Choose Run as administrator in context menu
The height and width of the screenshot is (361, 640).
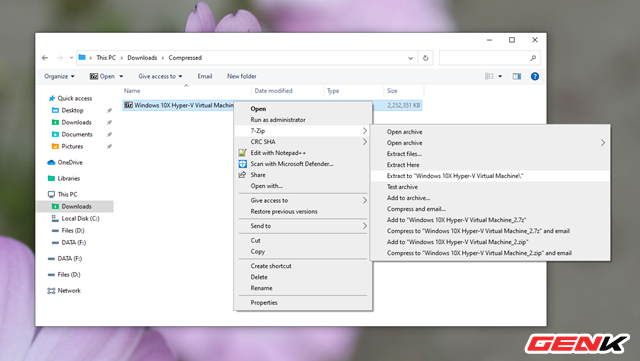pyautogui.click(x=303, y=120)
